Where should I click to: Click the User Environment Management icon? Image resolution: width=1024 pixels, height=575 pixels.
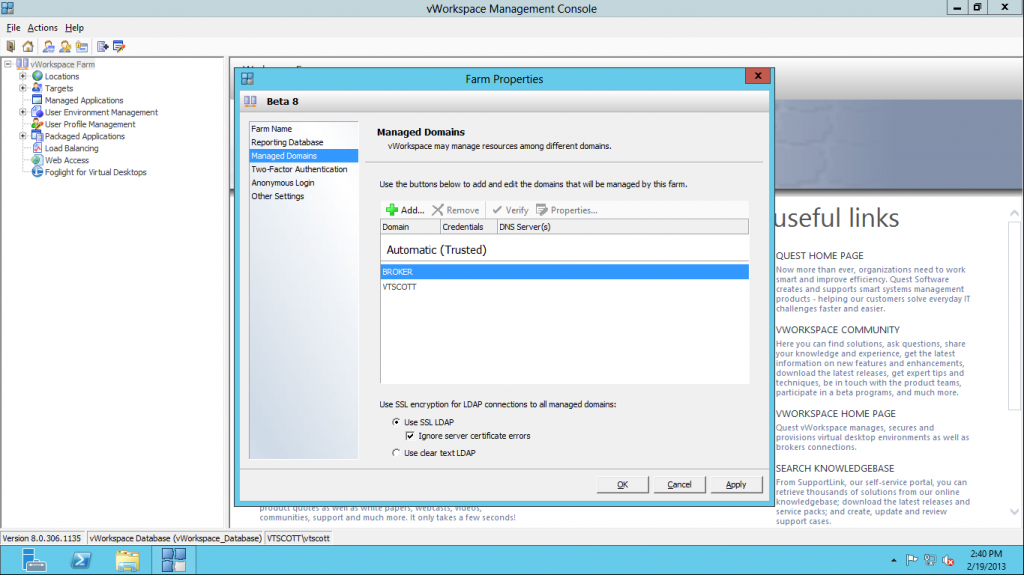(x=37, y=112)
